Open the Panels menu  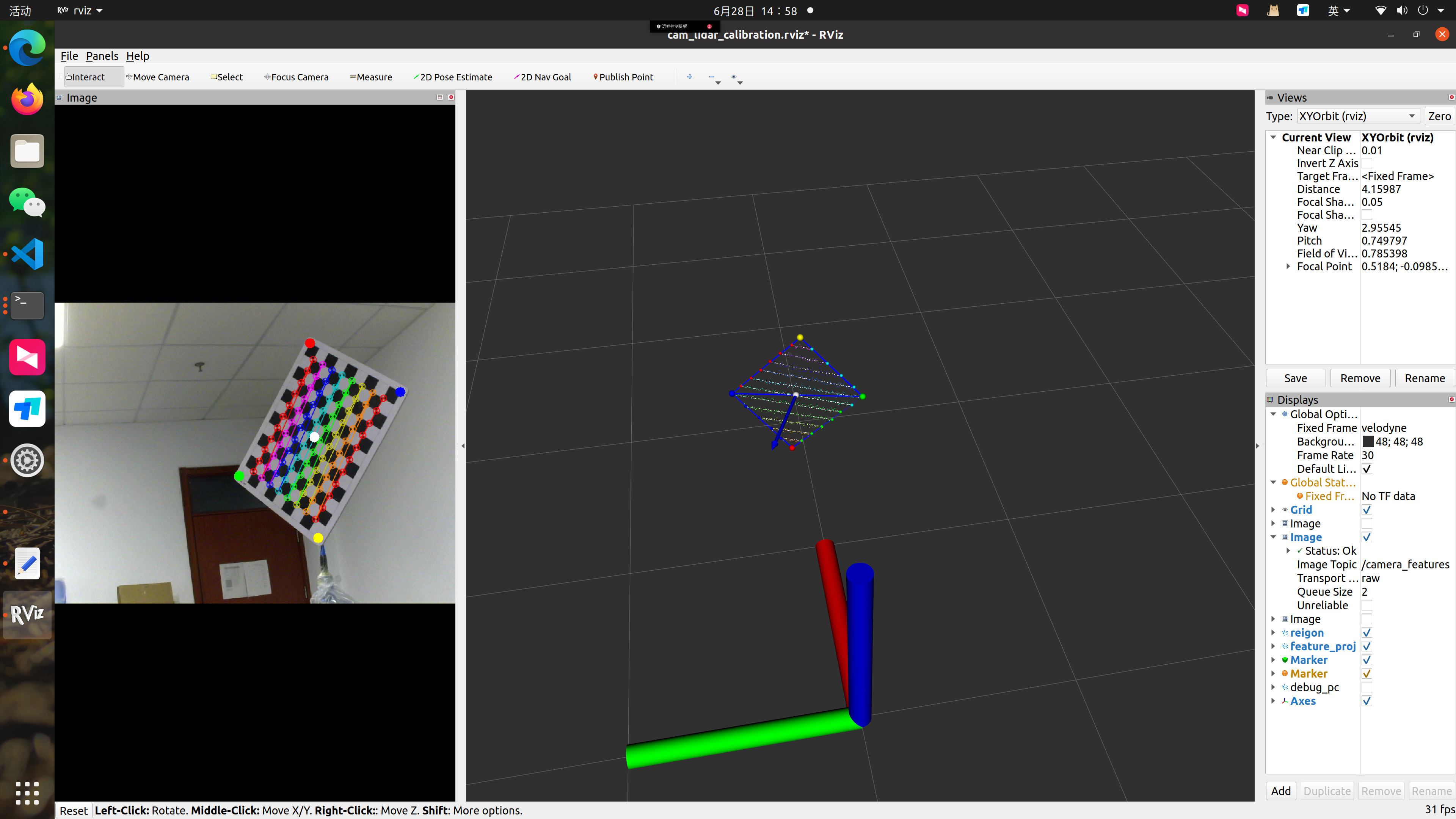102,55
